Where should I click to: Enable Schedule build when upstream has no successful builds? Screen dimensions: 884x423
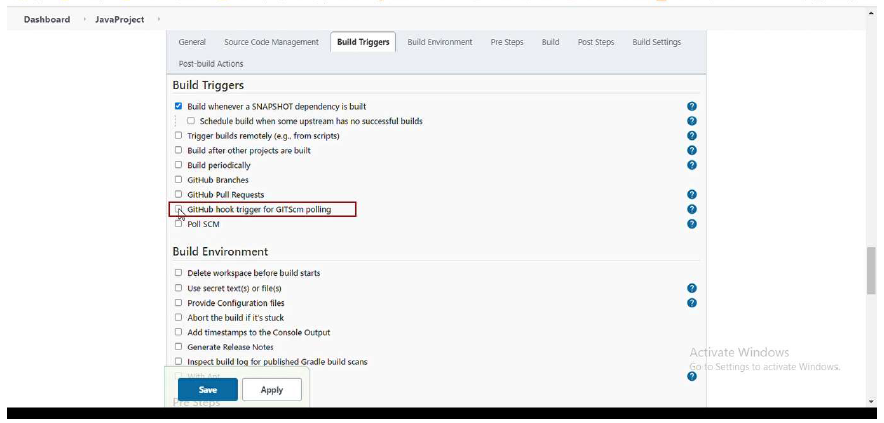[191, 120]
